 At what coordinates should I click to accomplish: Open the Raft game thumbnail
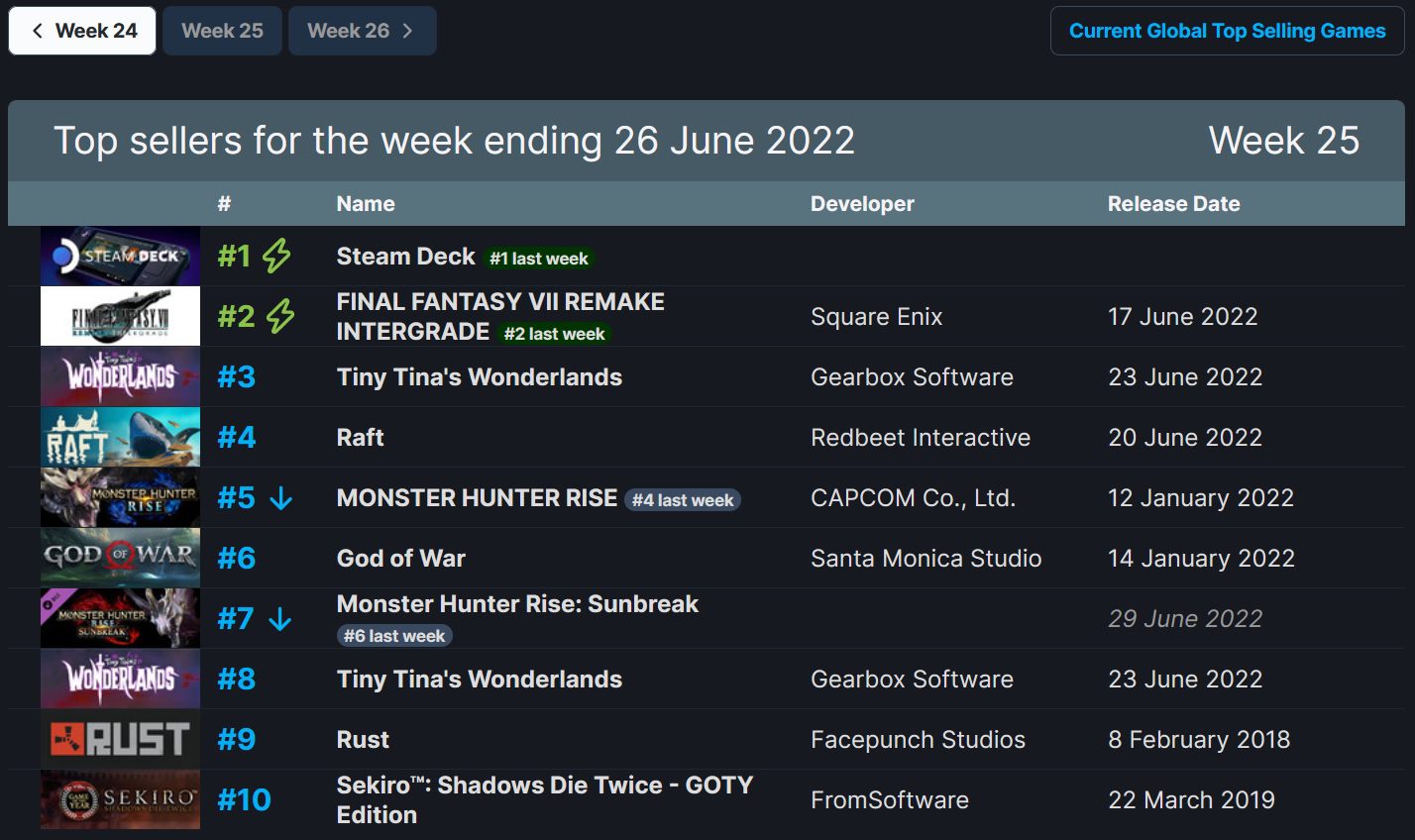(x=120, y=438)
